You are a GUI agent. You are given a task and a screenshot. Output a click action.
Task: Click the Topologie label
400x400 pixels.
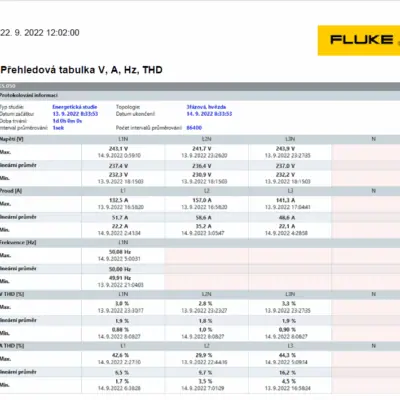coord(128,107)
